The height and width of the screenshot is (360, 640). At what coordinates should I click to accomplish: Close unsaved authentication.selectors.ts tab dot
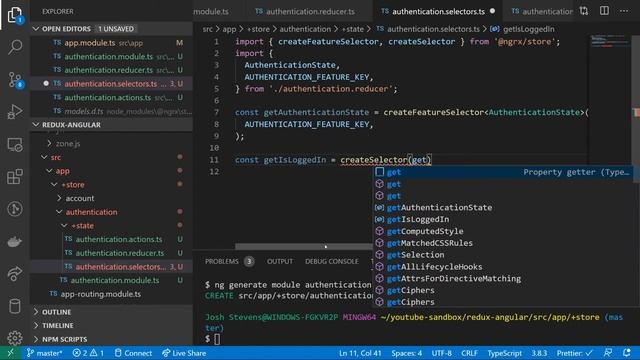point(492,11)
